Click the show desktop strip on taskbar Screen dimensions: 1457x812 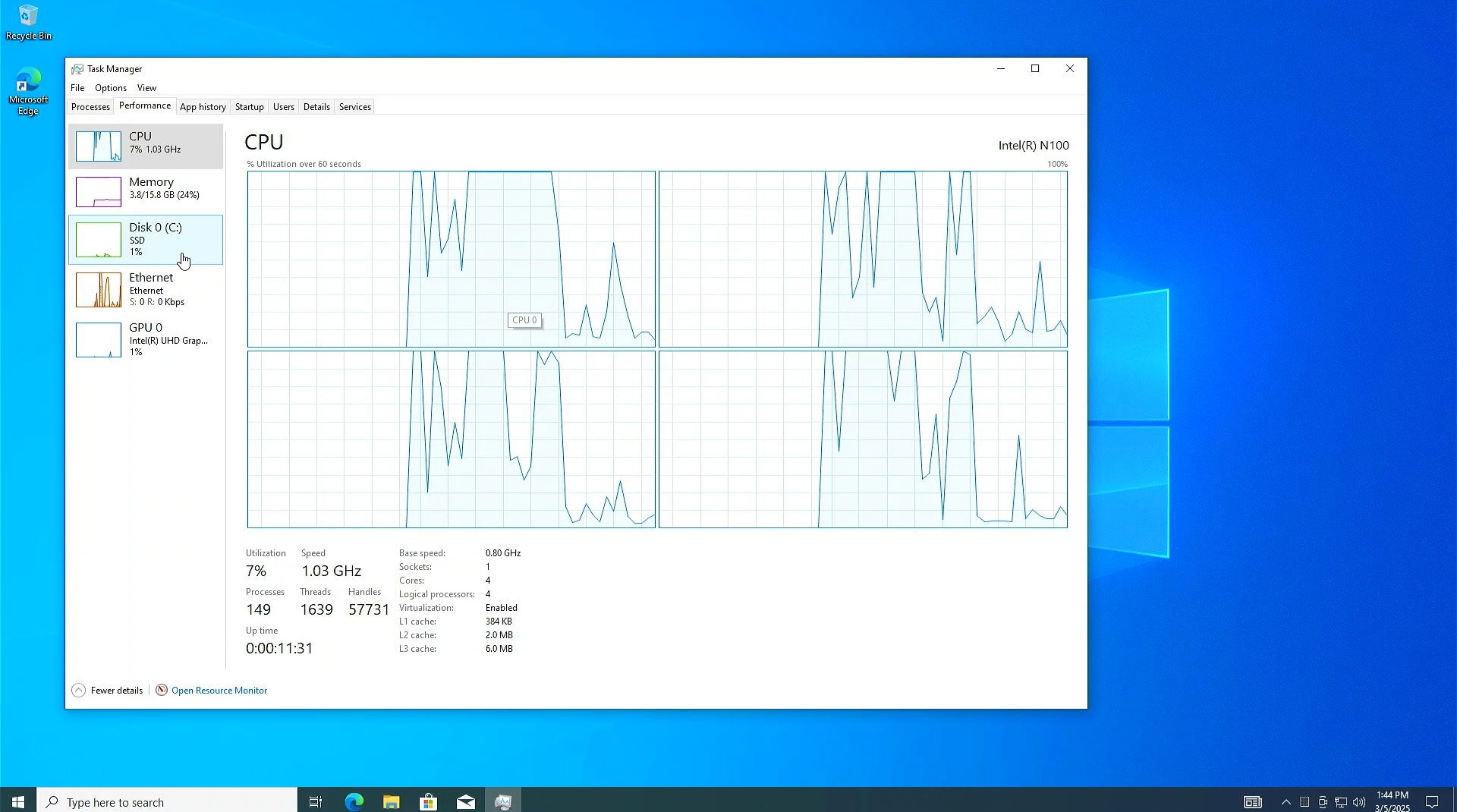point(1454,801)
